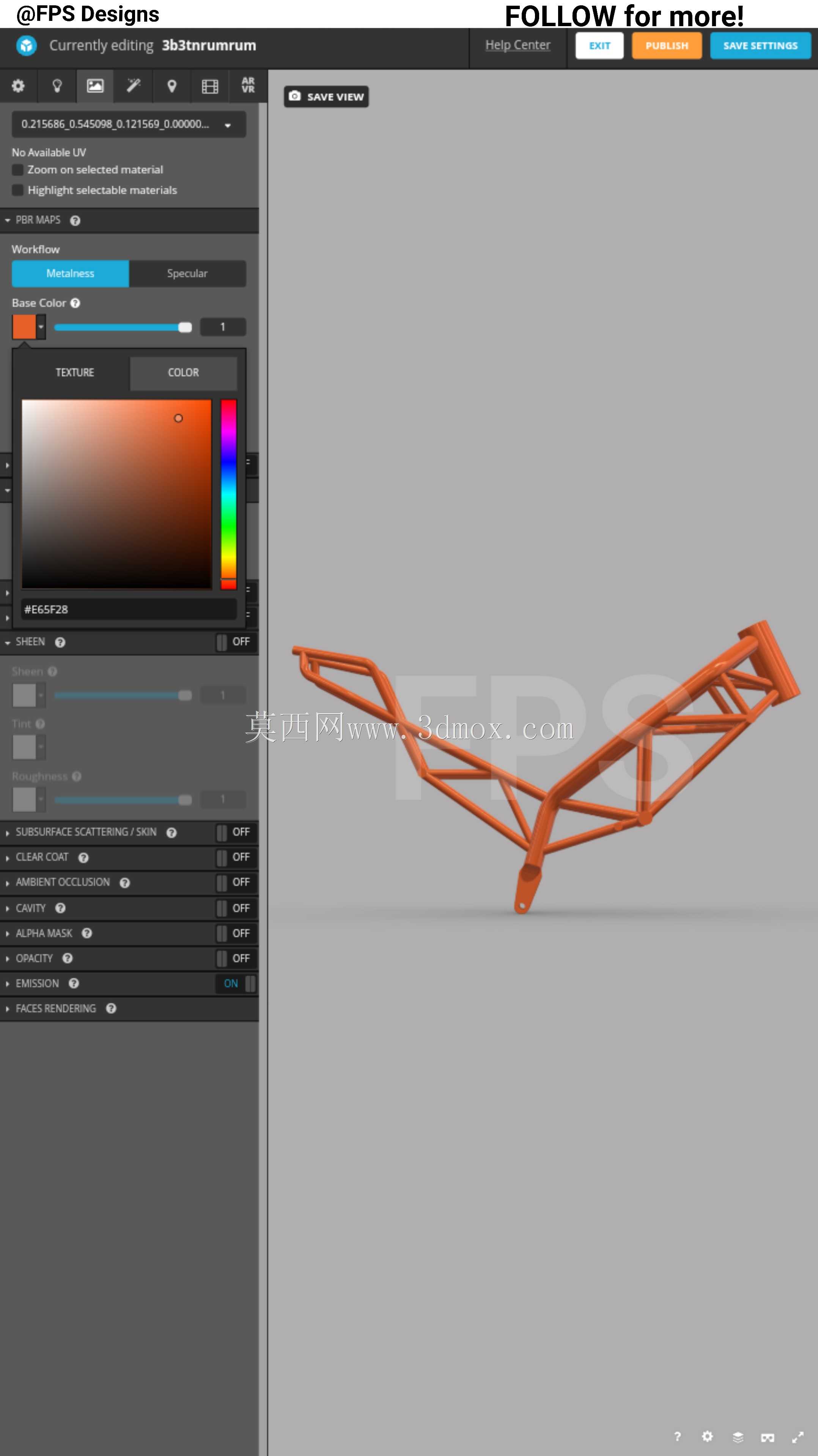Screen dimensions: 818x1456
Task: Open Base Color swatch dropdown arrow
Action: (41, 327)
